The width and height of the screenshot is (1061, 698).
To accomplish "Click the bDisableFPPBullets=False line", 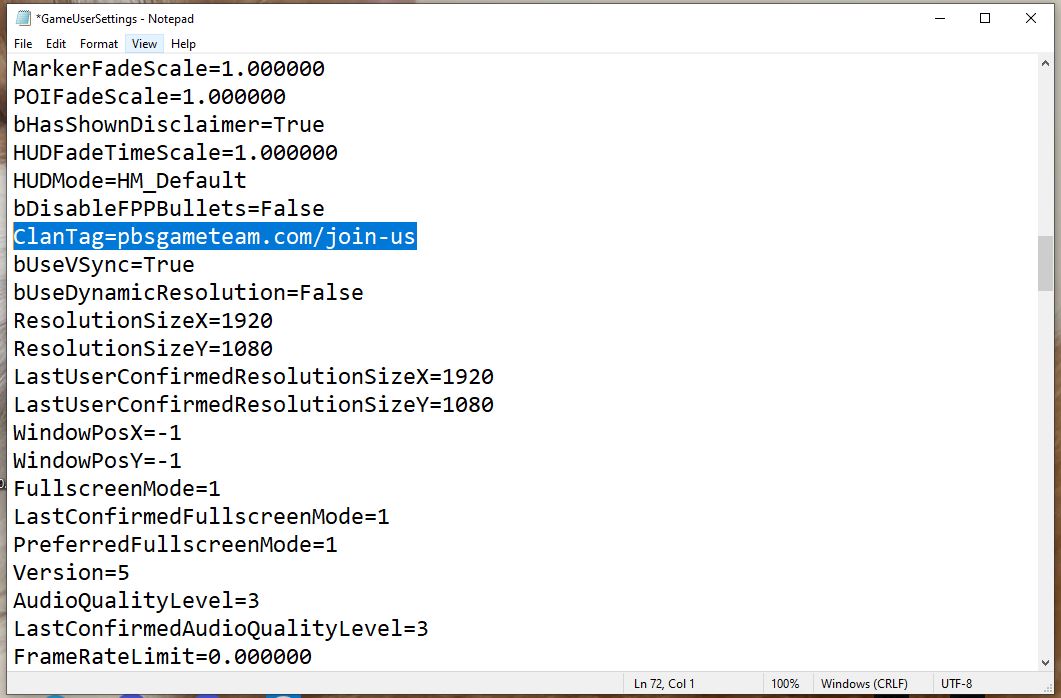I will click(x=168, y=208).
